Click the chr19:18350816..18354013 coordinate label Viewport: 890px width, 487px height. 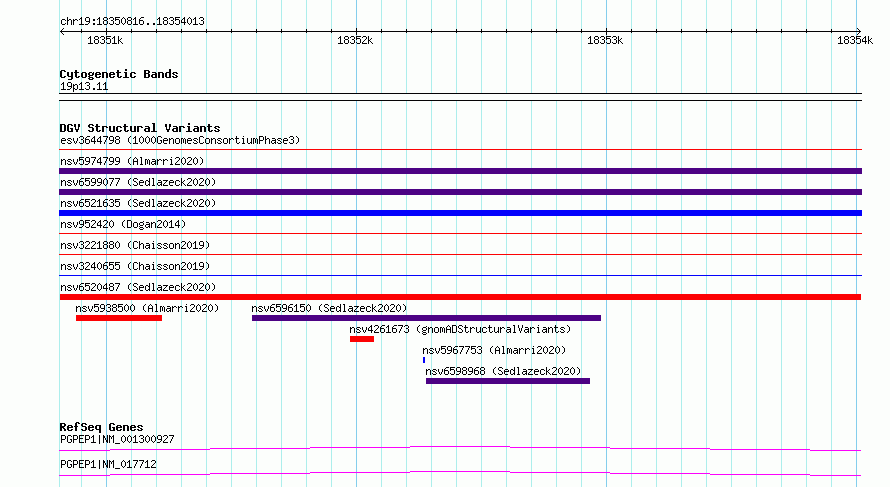click(x=132, y=21)
